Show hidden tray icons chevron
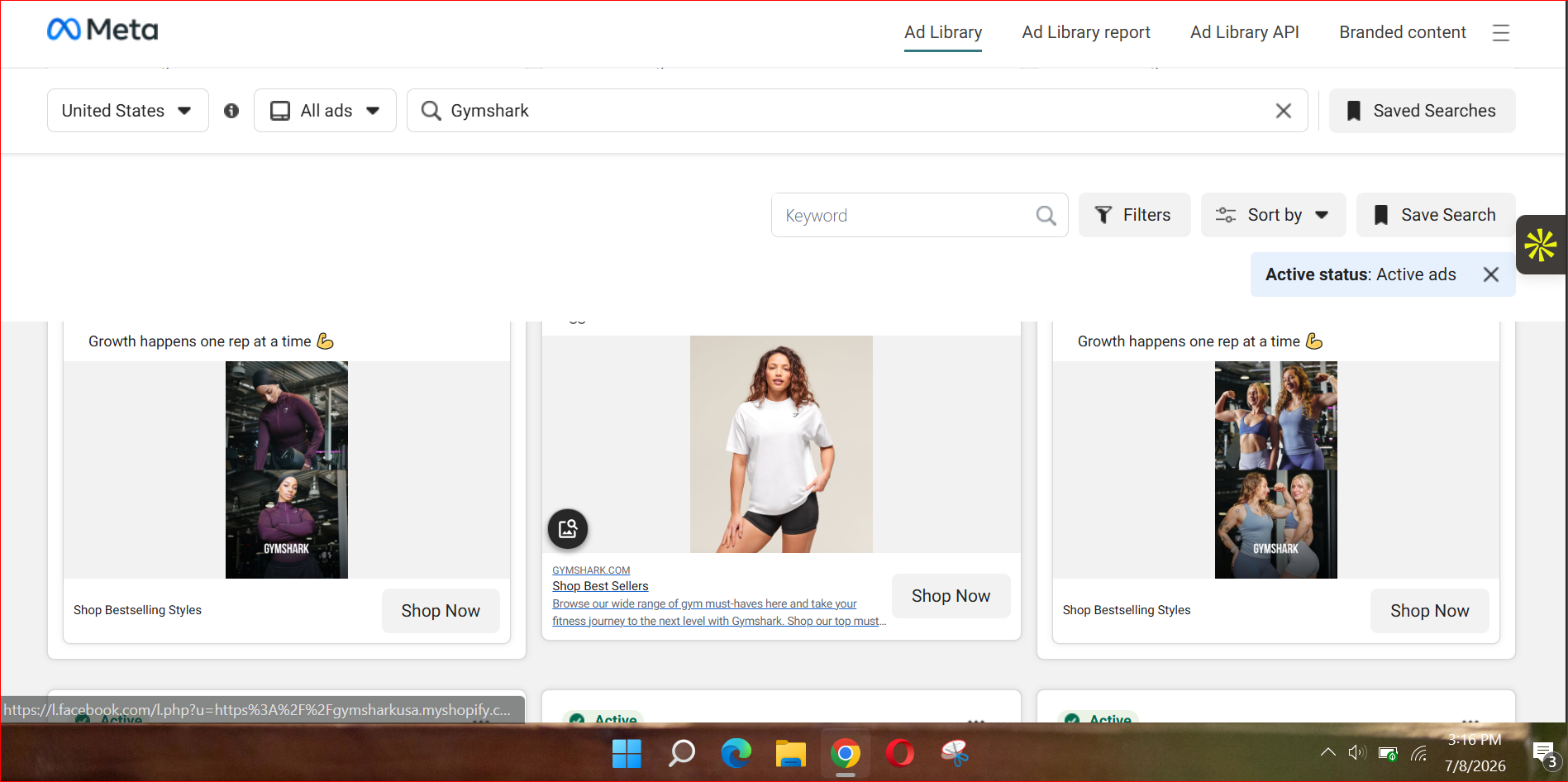Image resolution: width=1568 pixels, height=782 pixels. (1327, 752)
